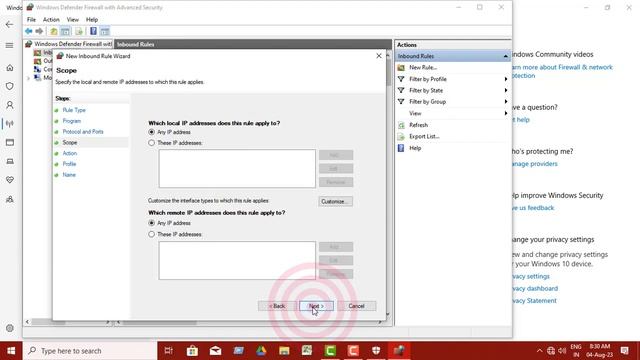Image resolution: width=640 pixels, height=360 pixels.
Task: Click Give us feedback link
Action: point(533,208)
